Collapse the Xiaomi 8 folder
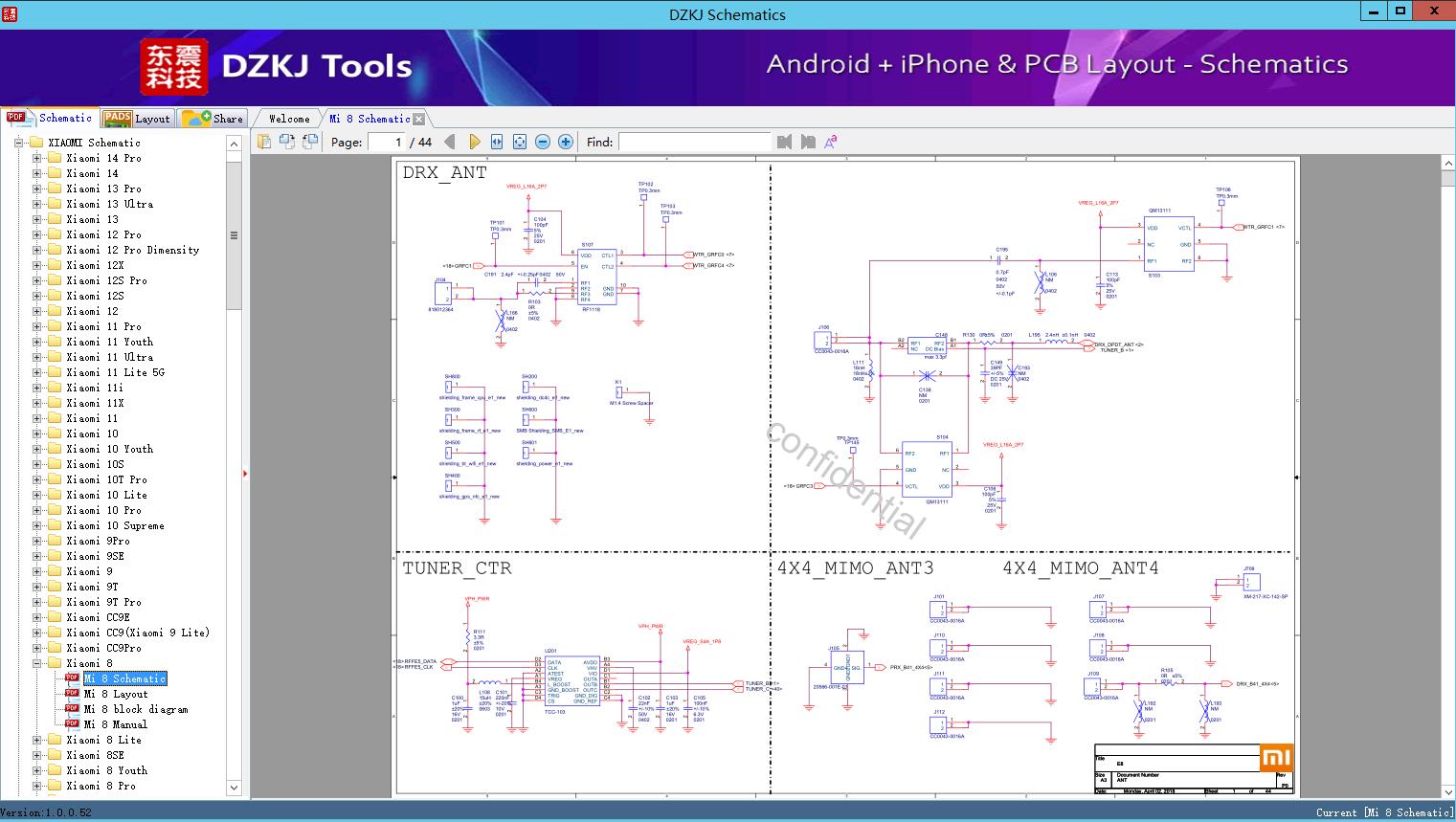 (37, 663)
